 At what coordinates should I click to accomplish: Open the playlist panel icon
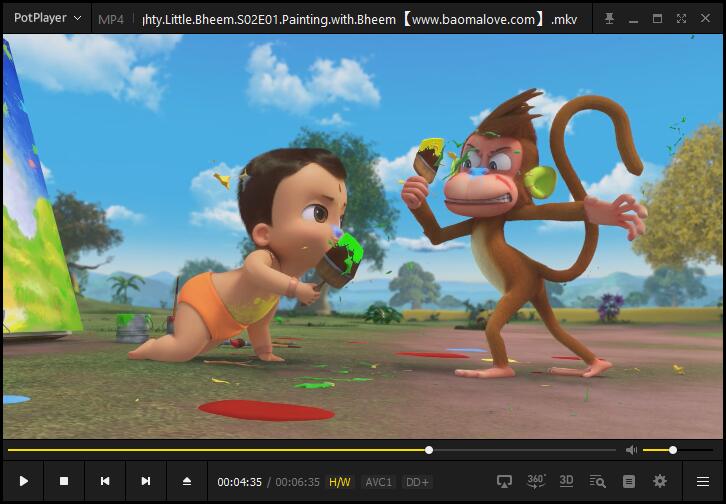coord(629,481)
